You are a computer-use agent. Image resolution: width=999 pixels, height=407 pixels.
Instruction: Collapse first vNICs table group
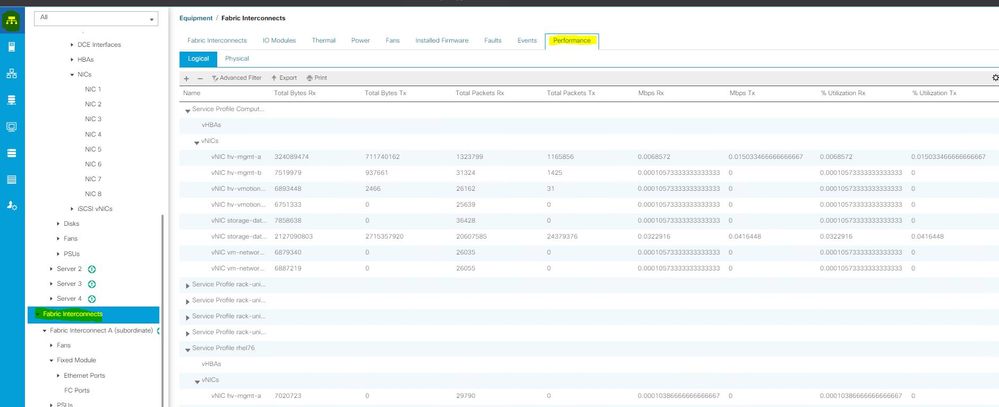[197, 142]
